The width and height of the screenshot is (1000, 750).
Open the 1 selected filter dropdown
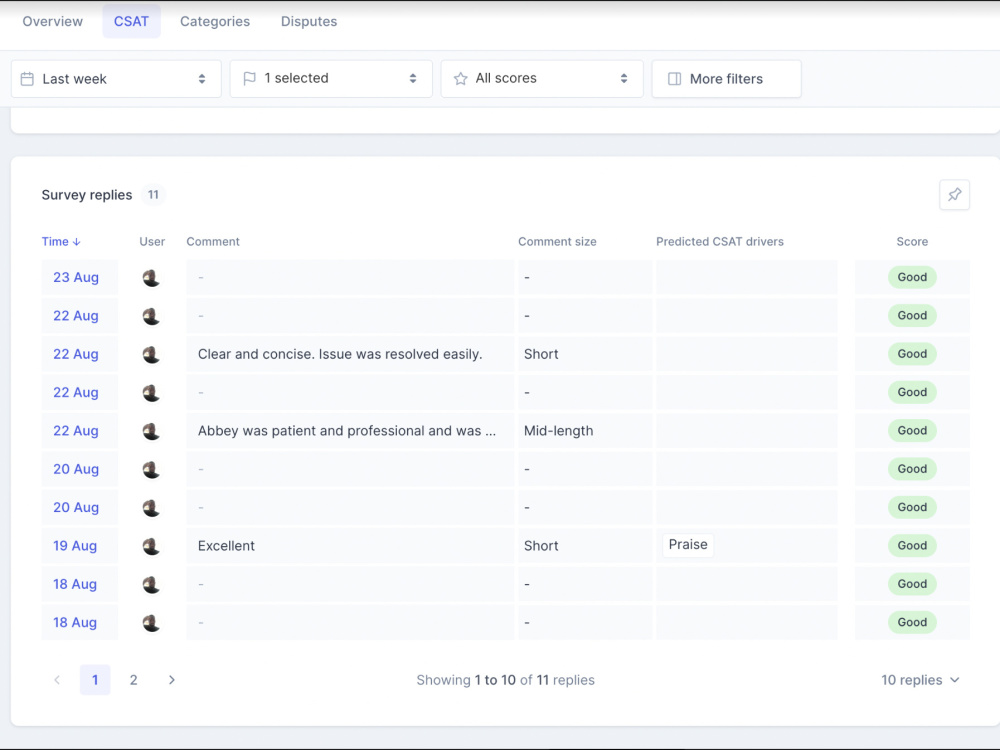tap(331, 78)
